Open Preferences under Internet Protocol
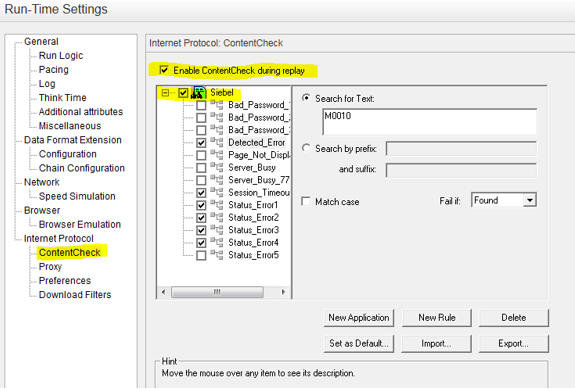Image resolution: width=575 pixels, height=390 pixels. [x=65, y=280]
